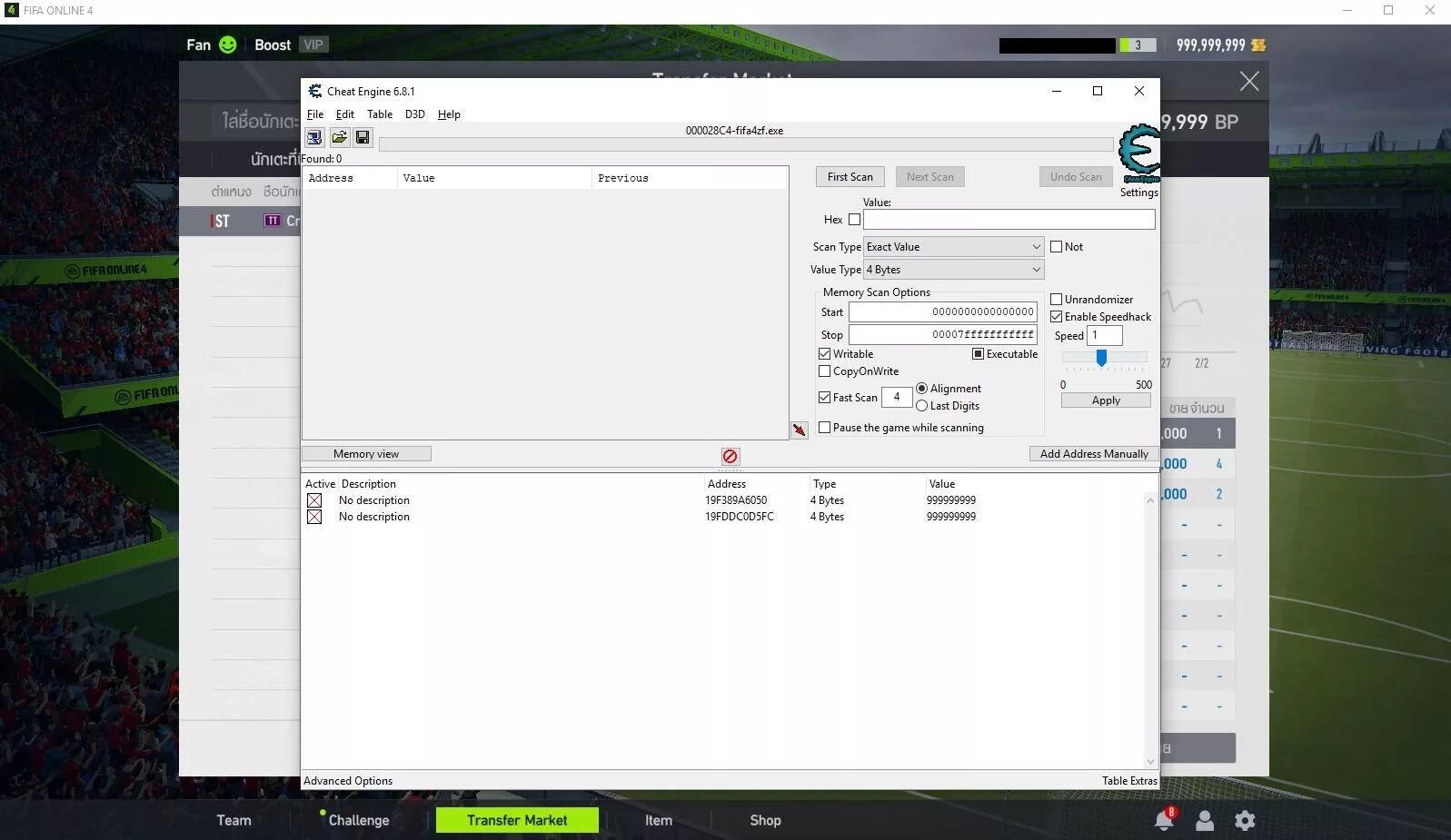The image size is (1451, 840).
Task: Switch to the Item tab
Action: 659,820
